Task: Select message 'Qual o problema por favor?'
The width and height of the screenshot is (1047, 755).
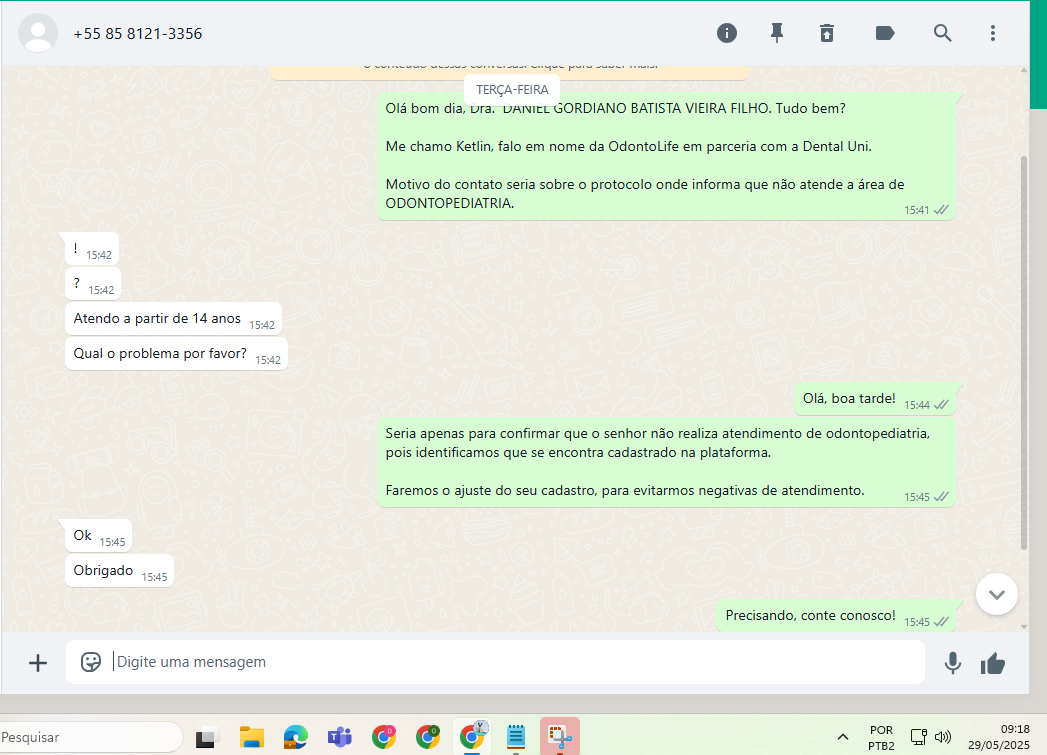Action: (176, 354)
